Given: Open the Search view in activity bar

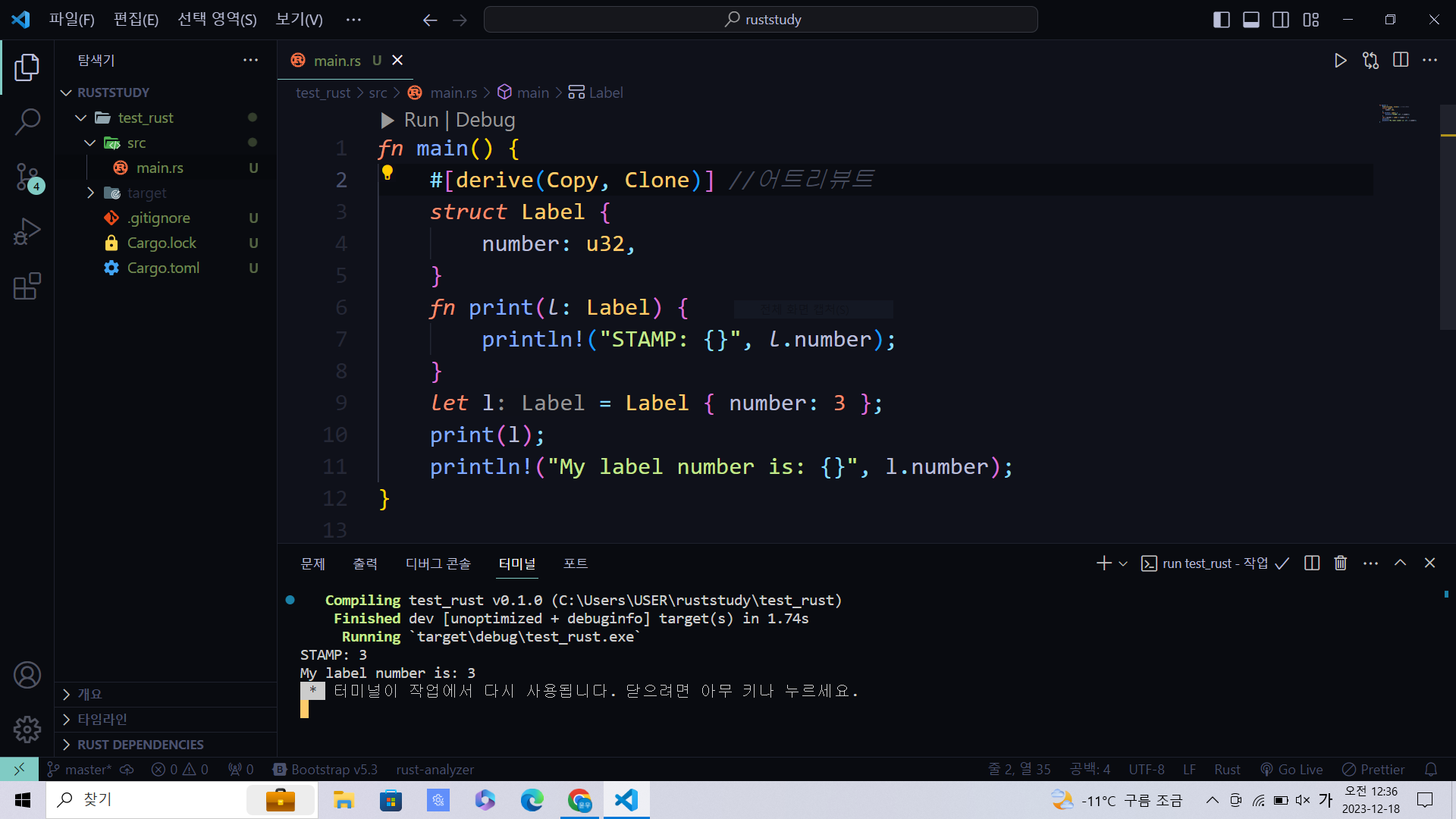Looking at the screenshot, I should pos(27,121).
